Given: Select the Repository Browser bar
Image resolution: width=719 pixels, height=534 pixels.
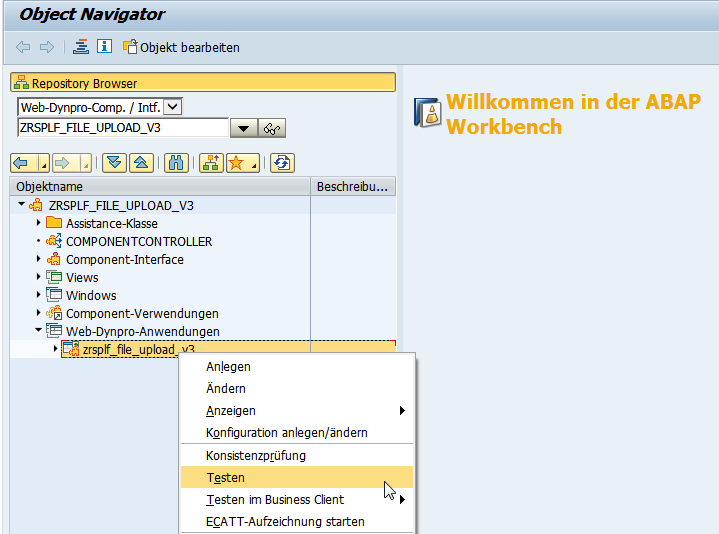Looking at the screenshot, I should coord(203,83).
